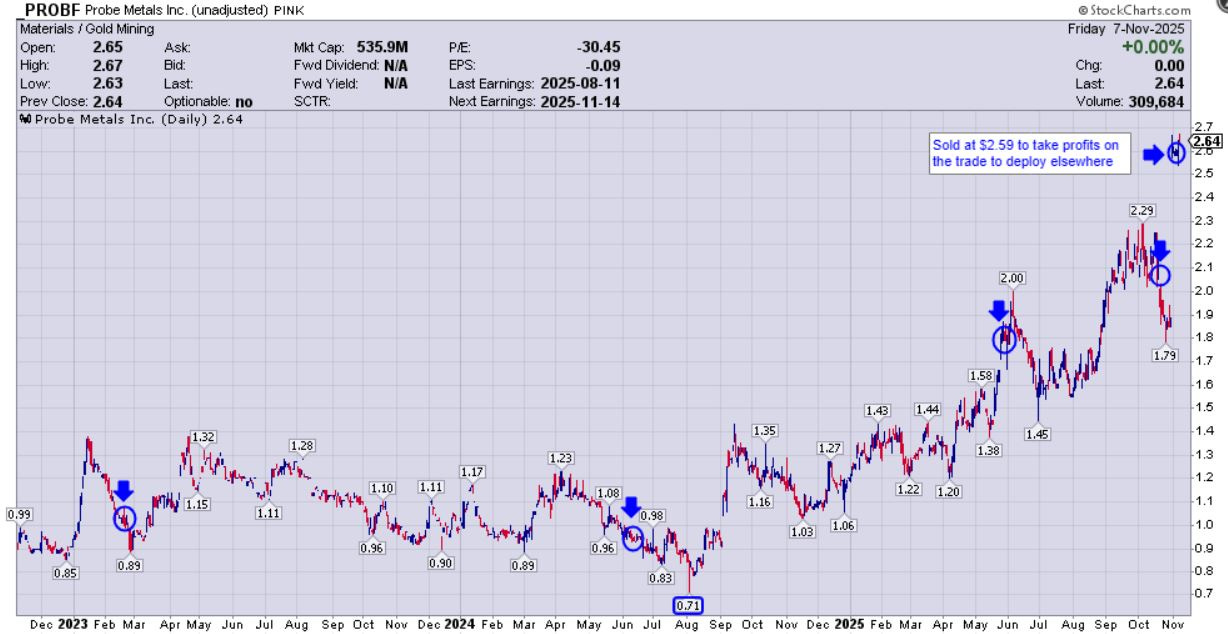Viewport: 1228px width, 634px height.
Task: Click the 1.43 price label
Action: [877, 410]
